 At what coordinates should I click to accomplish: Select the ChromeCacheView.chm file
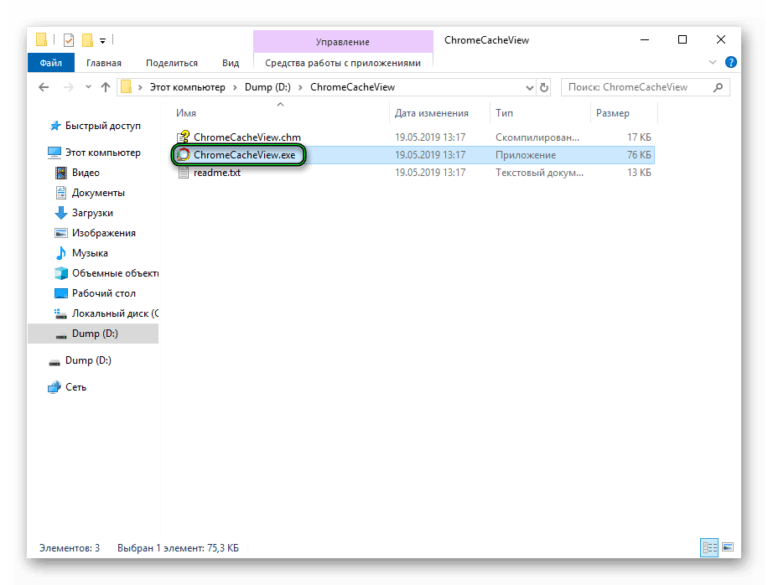point(247,137)
